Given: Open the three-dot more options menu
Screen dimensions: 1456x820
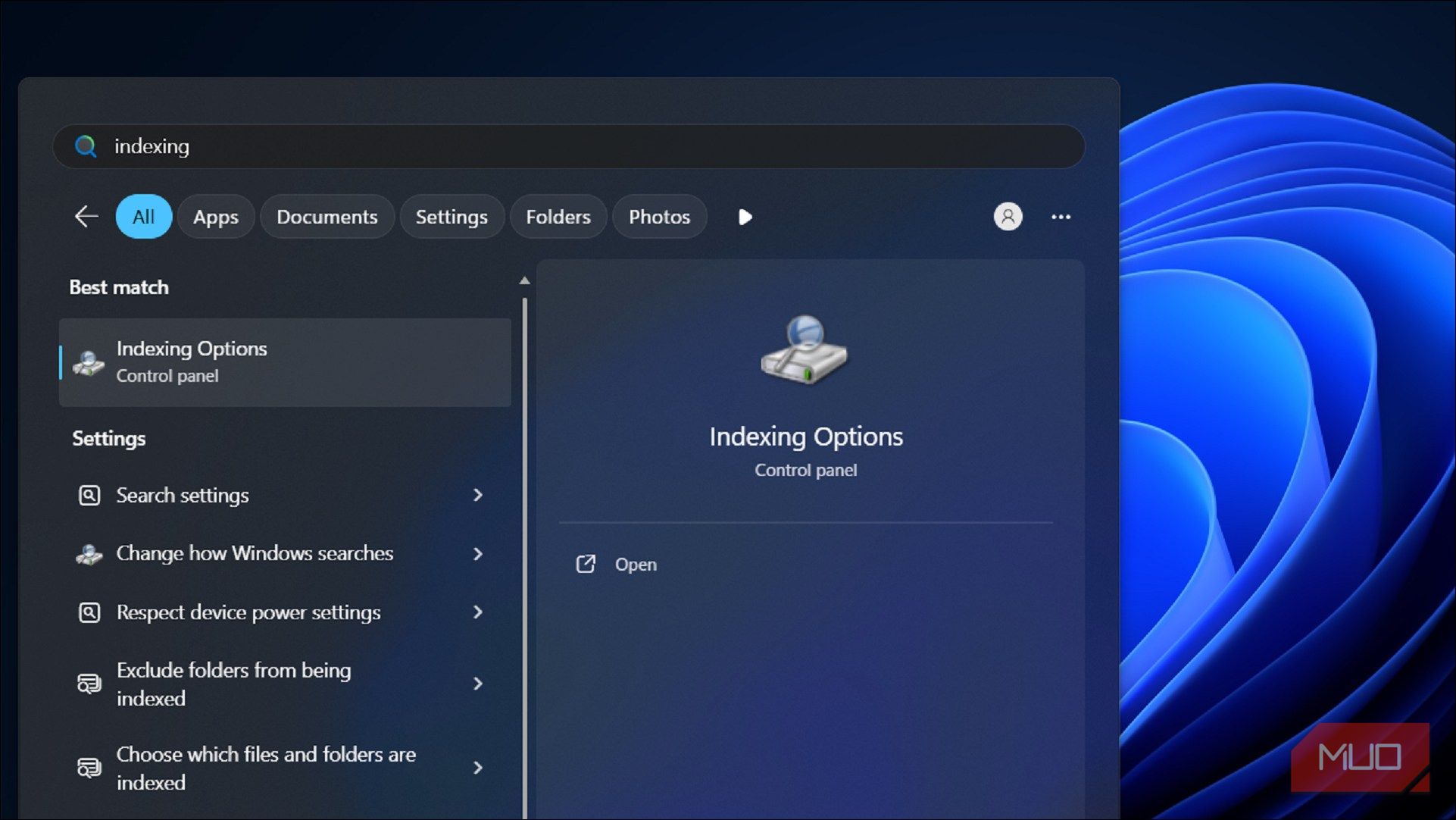Looking at the screenshot, I should click(x=1061, y=217).
